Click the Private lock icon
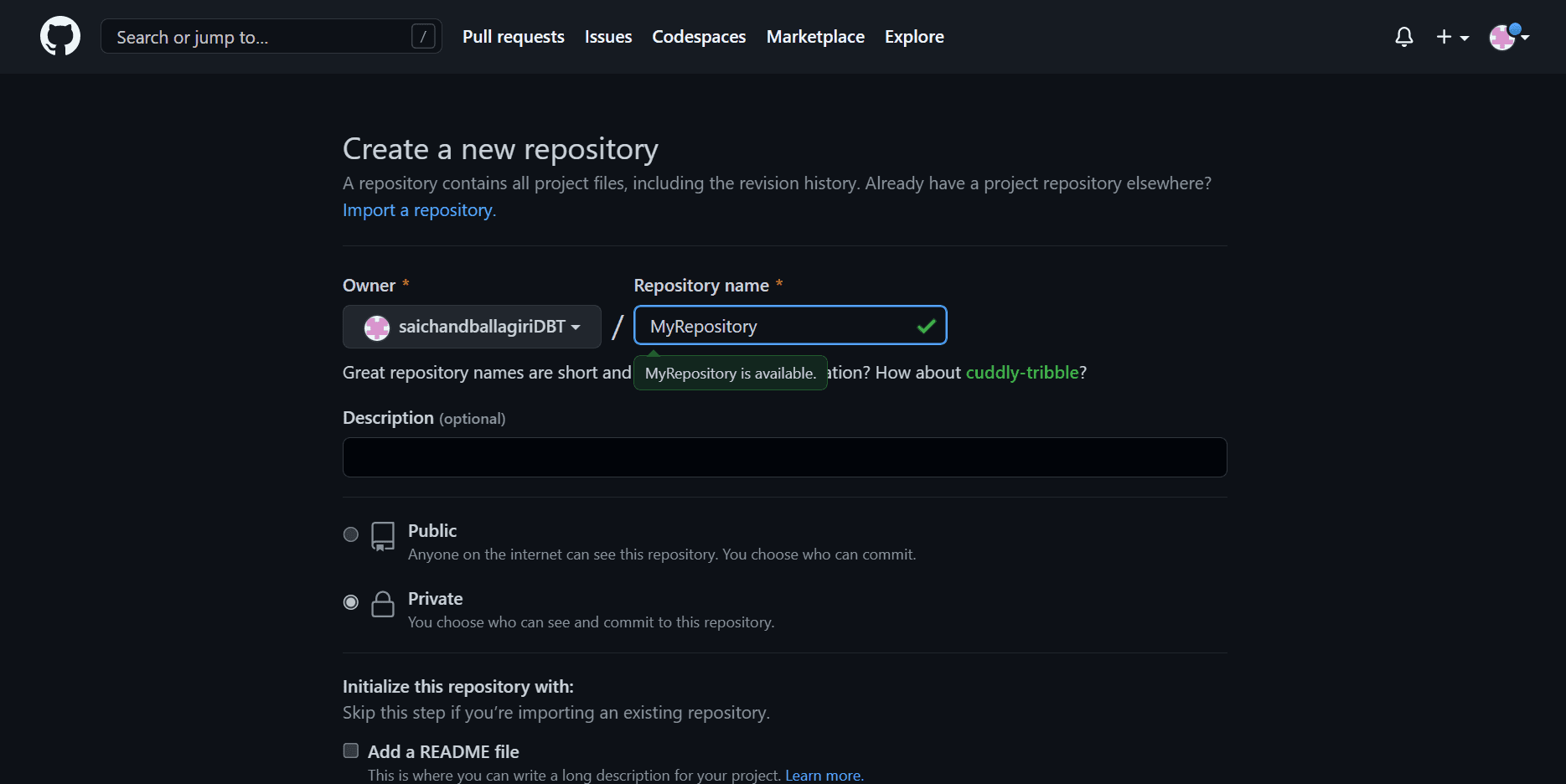Image resolution: width=1566 pixels, height=784 pixels. [383, 604]
